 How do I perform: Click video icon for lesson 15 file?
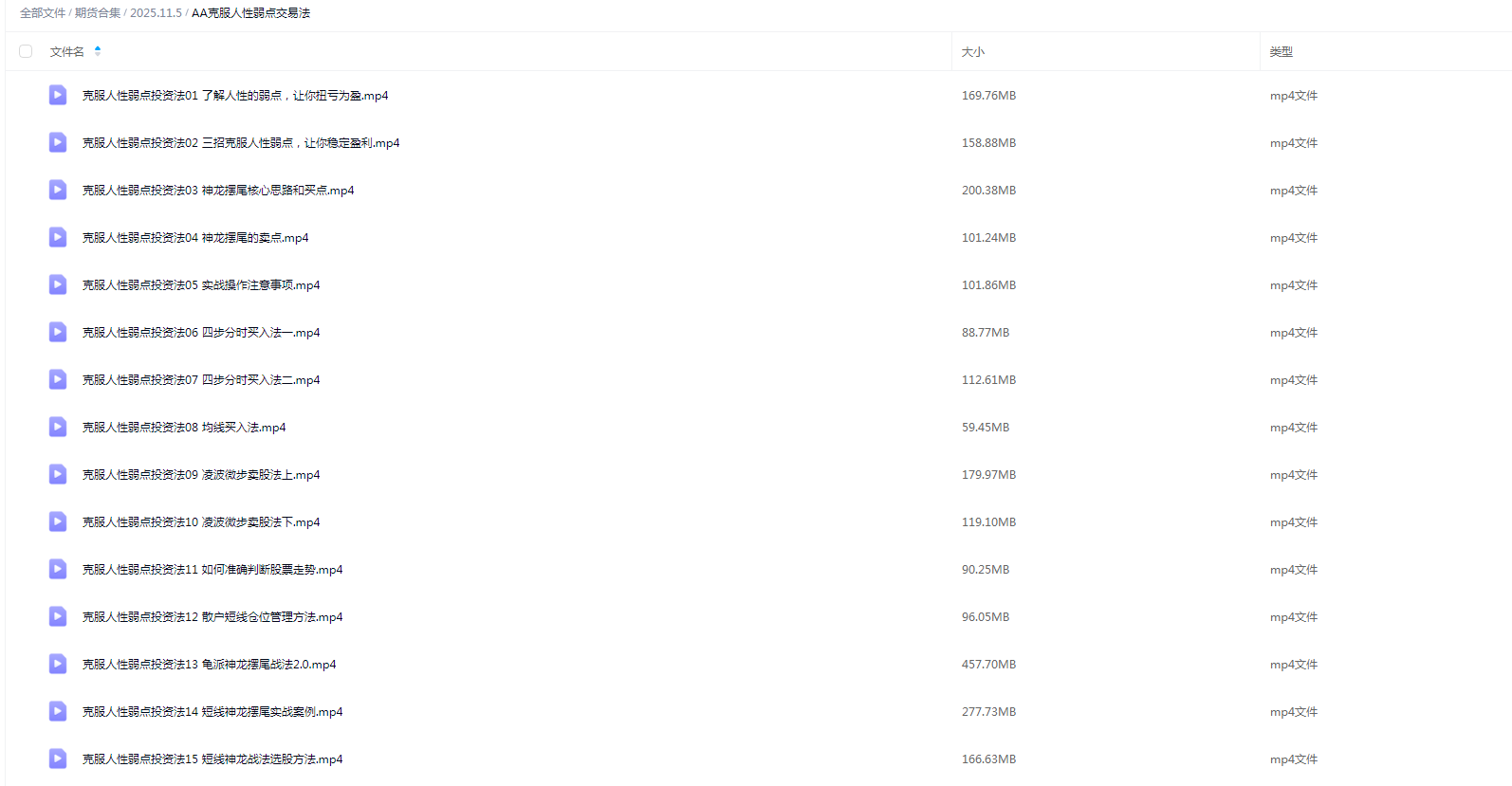coord(58,759)
